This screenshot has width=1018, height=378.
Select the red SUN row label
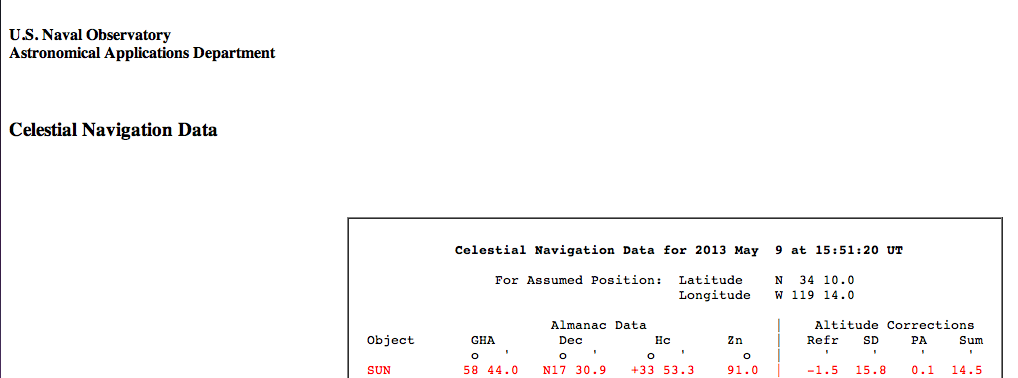pos(379,370)
